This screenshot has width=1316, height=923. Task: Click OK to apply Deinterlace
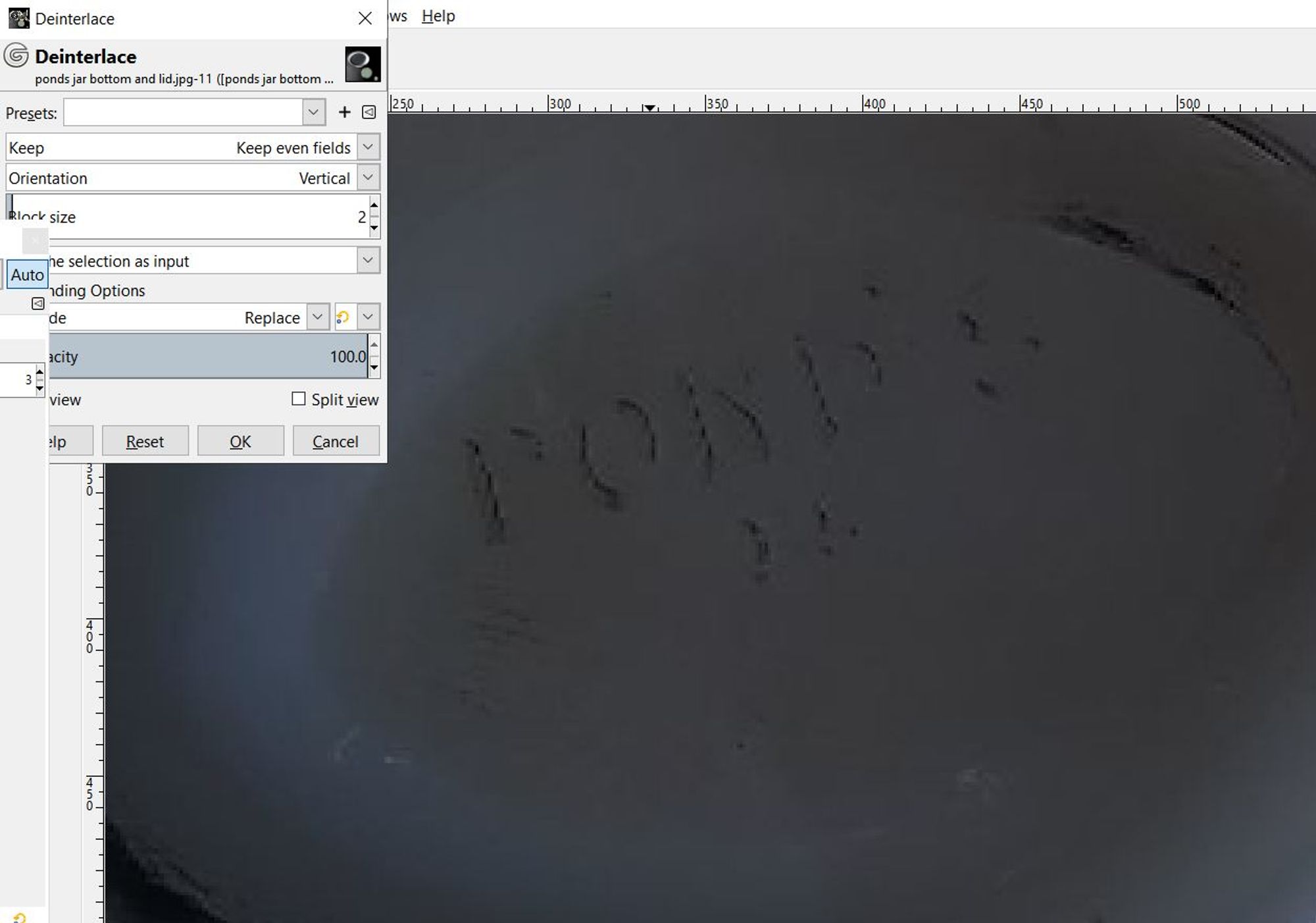tap(240, 441)
